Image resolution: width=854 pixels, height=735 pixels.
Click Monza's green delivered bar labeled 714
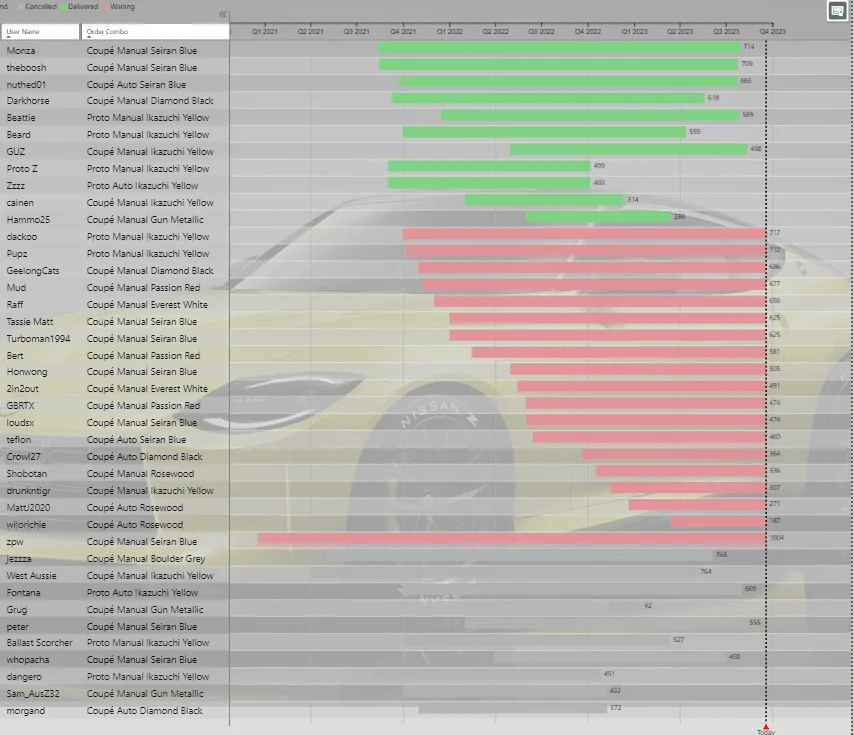pos(559,48)
